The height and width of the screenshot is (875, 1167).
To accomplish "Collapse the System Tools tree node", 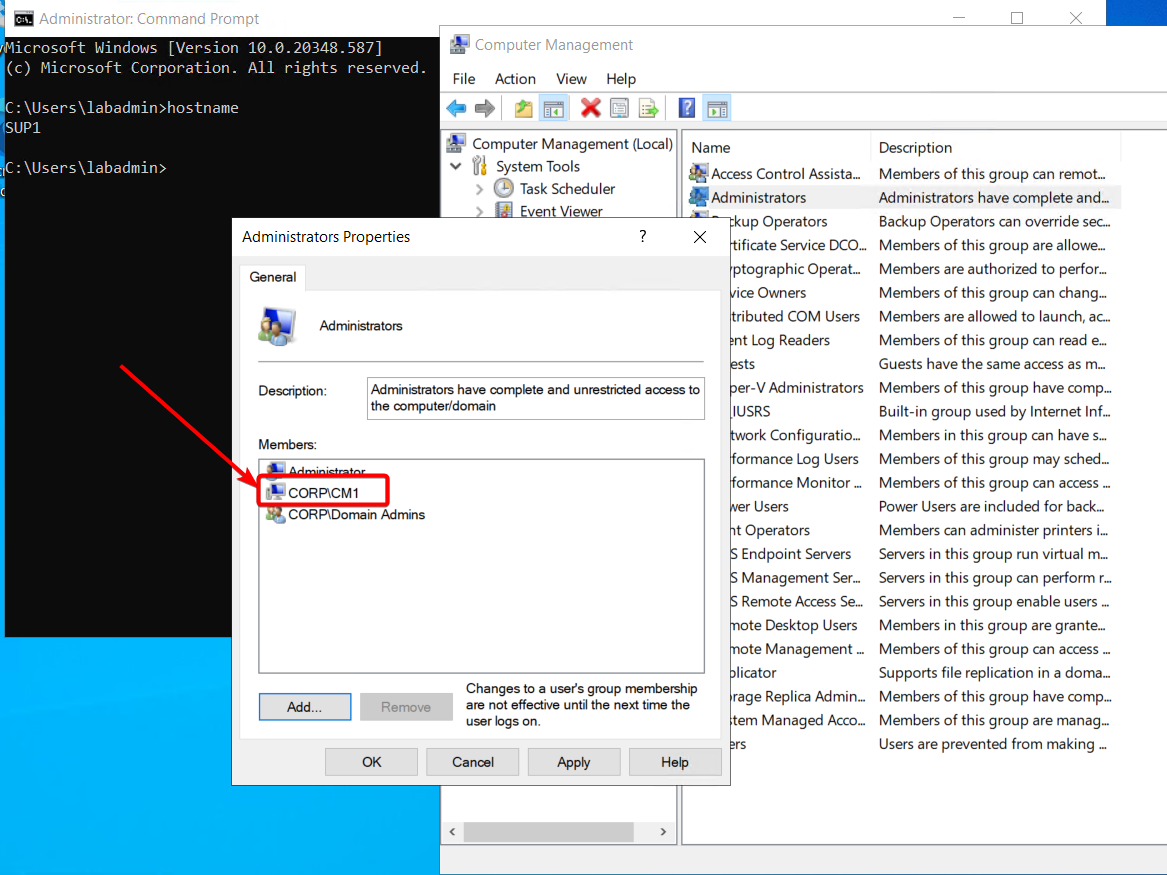I will coord(456,166).
